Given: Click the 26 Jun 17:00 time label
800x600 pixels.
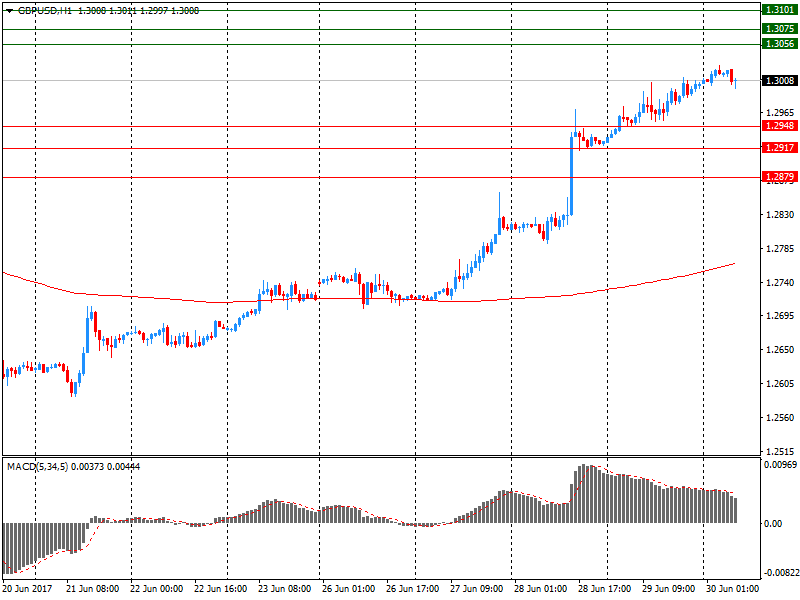Looking at the screenshot, I should (412, 588).
